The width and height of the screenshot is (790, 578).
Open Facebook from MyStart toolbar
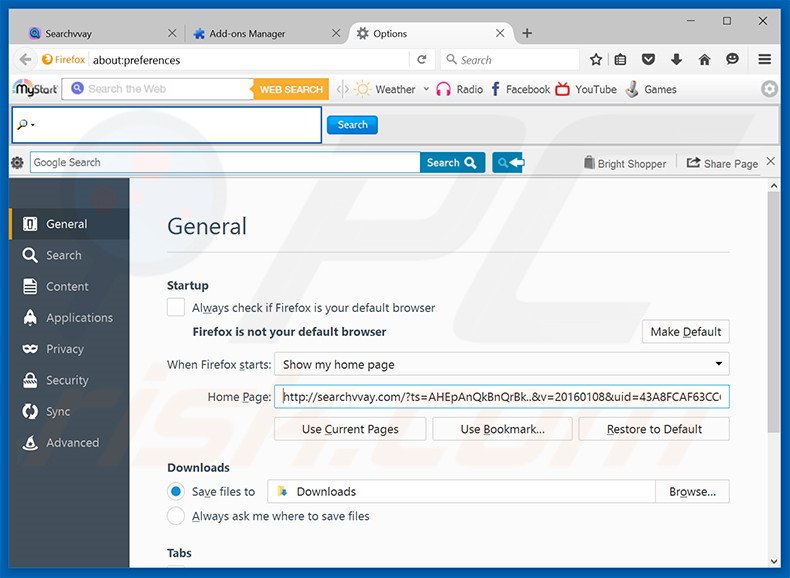(x=520, y=89)
